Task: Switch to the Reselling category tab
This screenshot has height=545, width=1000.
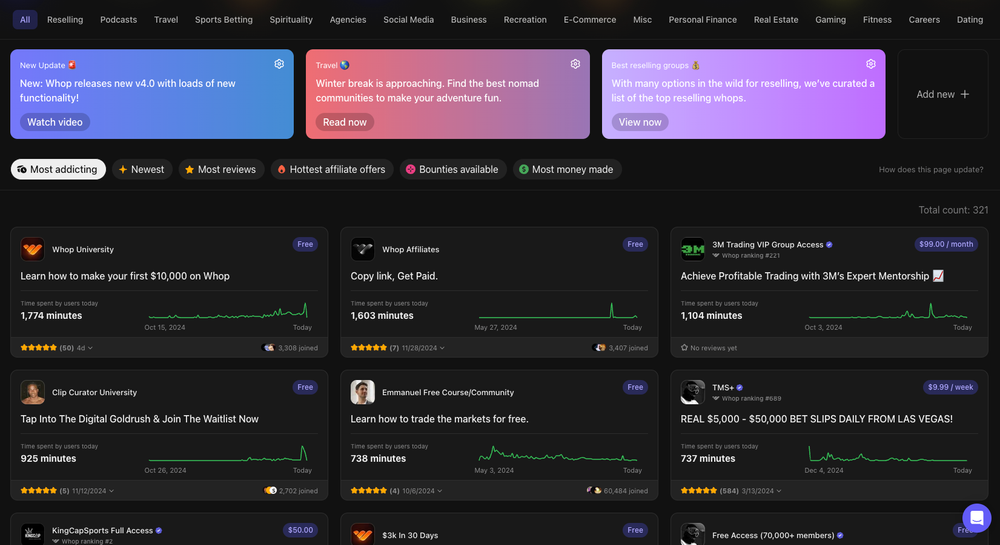Action: coord(65,20)
